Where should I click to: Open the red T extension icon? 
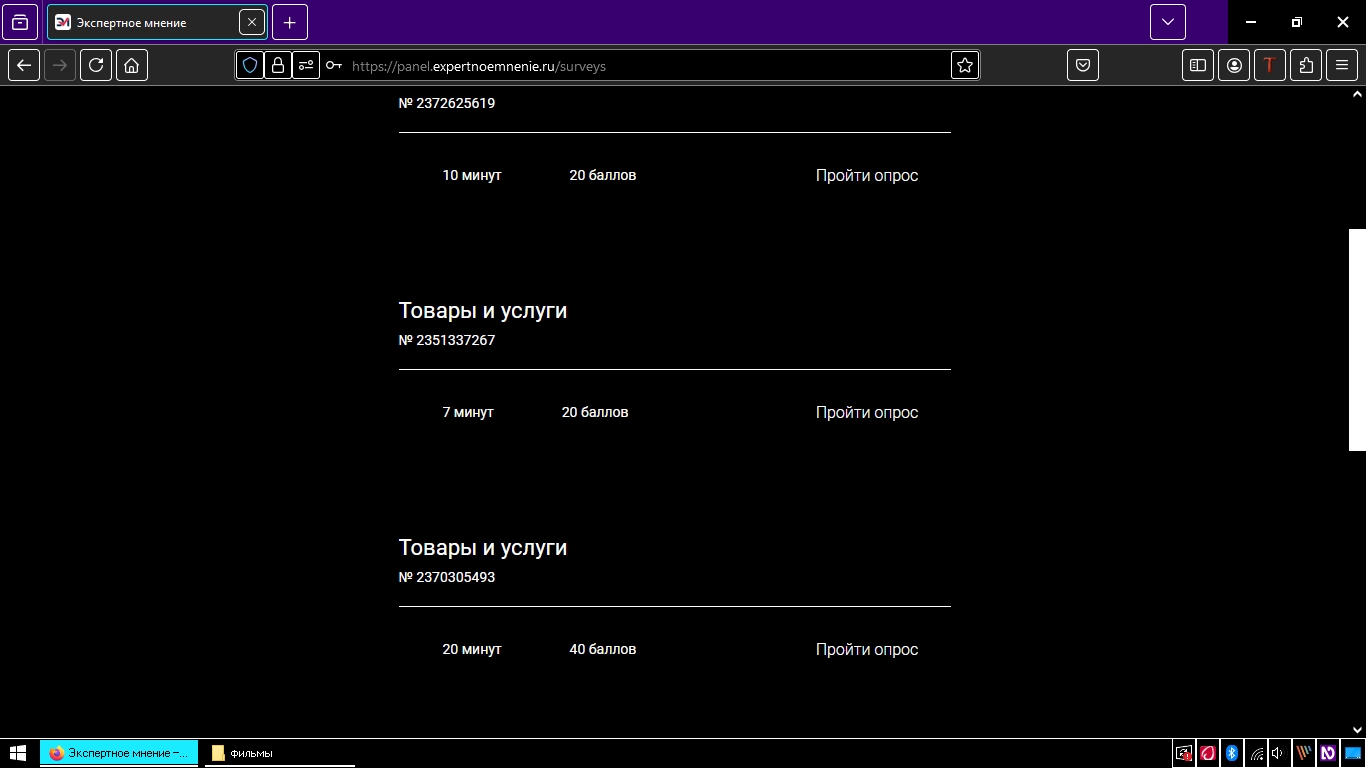pos(1270,66)
